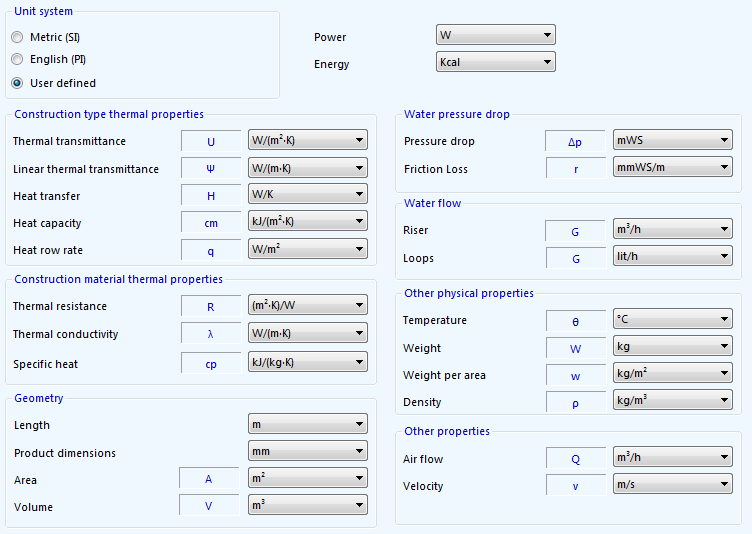Change the Length unit dropdown
The height and width of the screenshot is (534, 752).
307,425
